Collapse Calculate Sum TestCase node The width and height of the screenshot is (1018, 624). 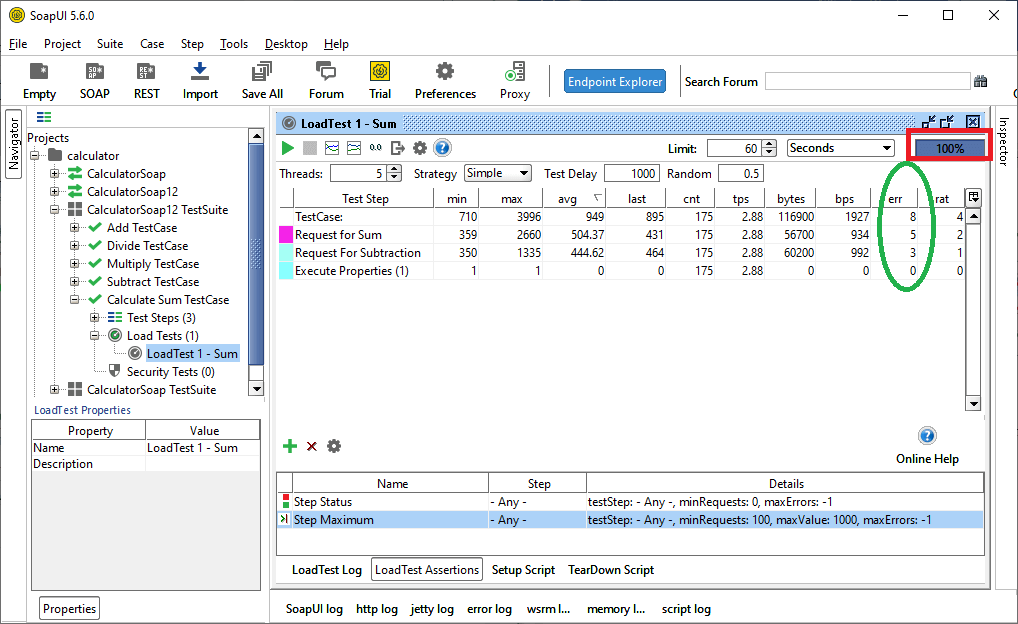(75, 299)
